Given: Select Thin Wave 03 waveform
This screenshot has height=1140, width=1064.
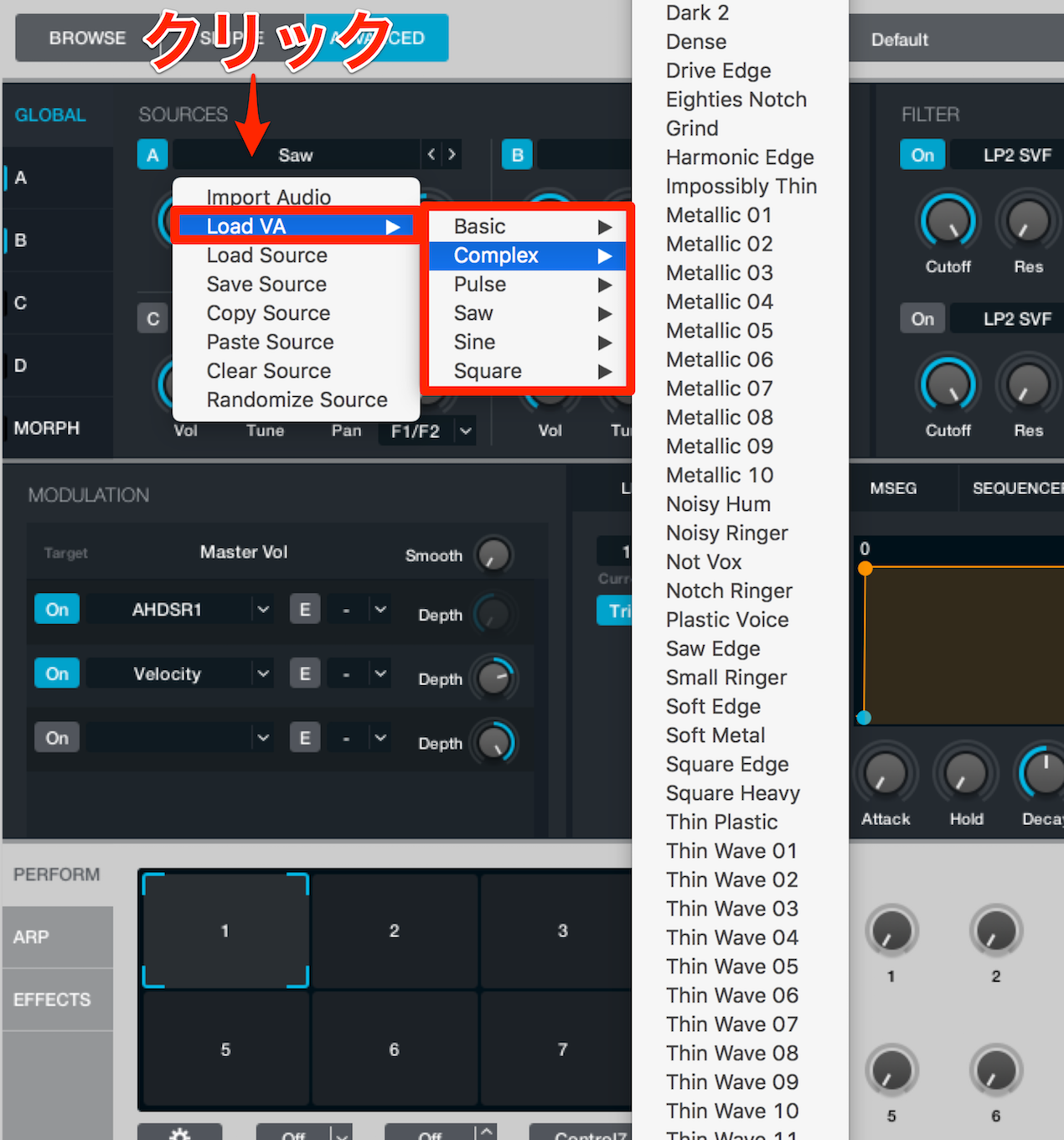Looking at the screenshot, I should coord(731,909).
